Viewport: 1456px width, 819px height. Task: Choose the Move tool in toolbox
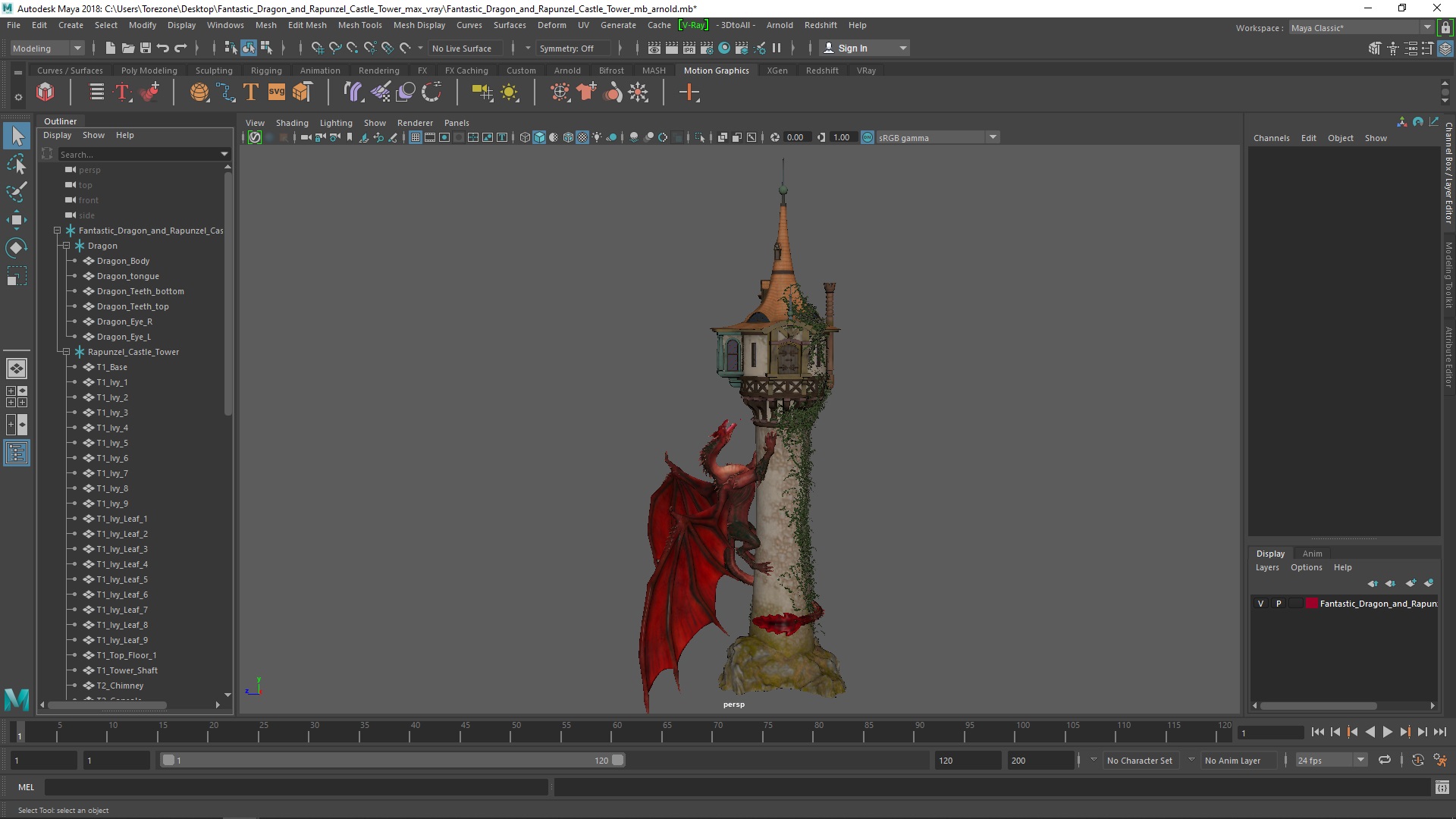coord(17,220)
